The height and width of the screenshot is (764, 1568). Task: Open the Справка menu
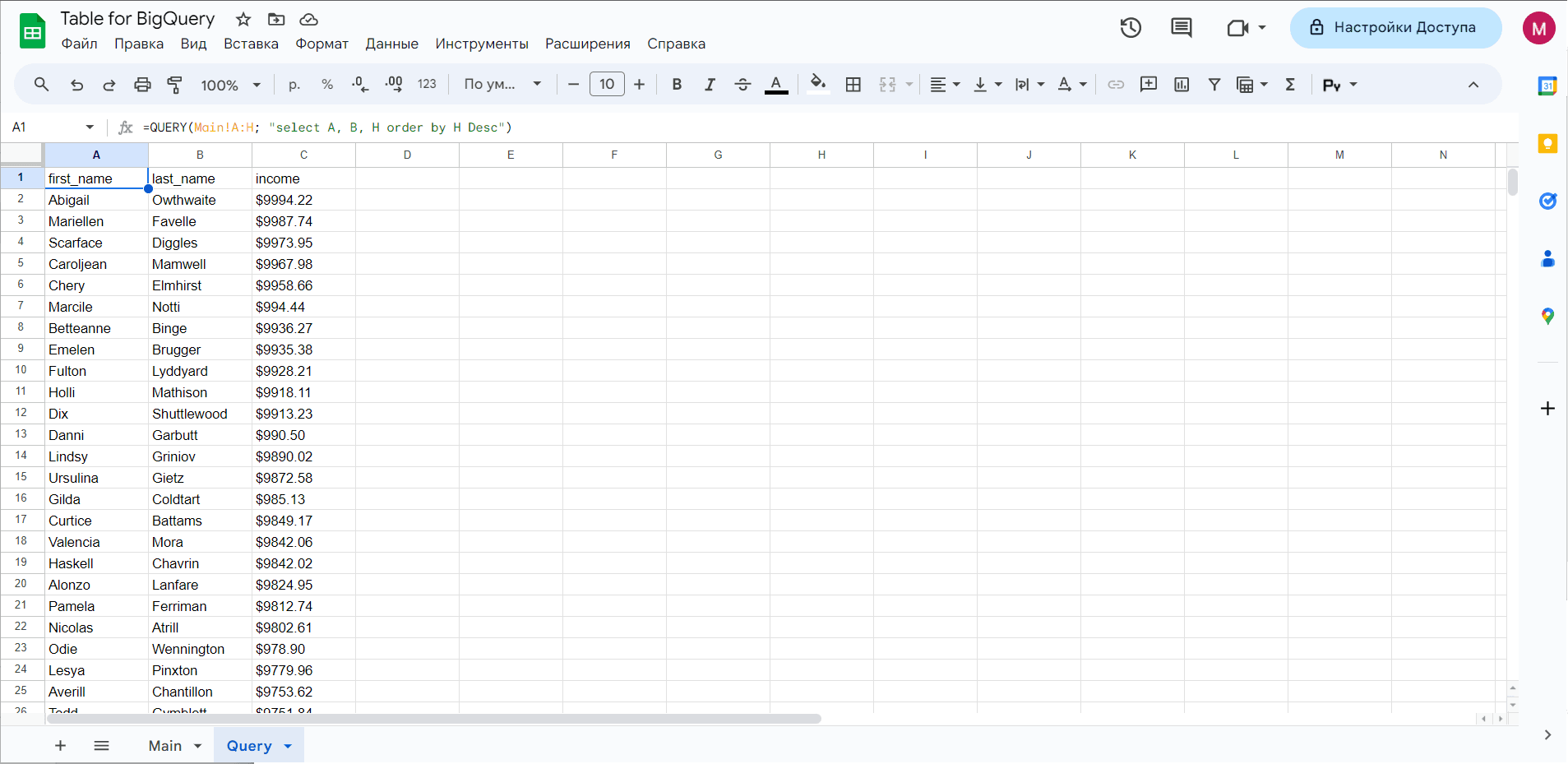(676, 44)
